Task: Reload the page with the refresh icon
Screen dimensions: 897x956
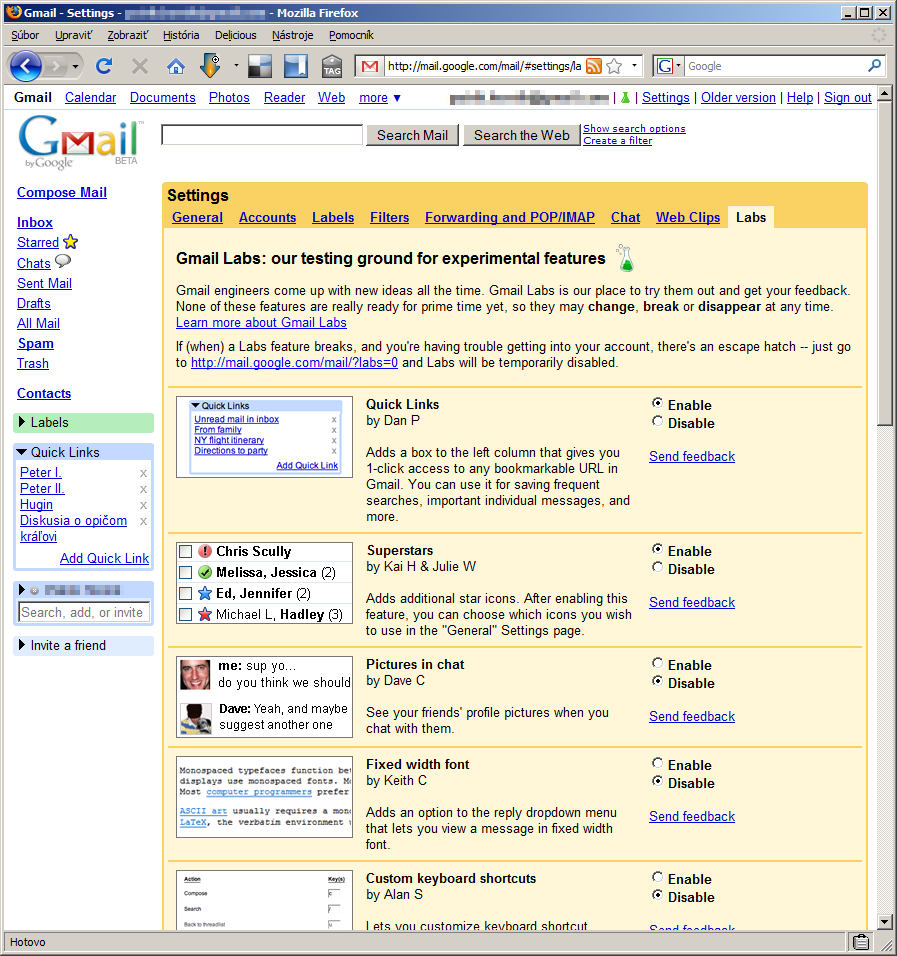Action: [104, 66]
